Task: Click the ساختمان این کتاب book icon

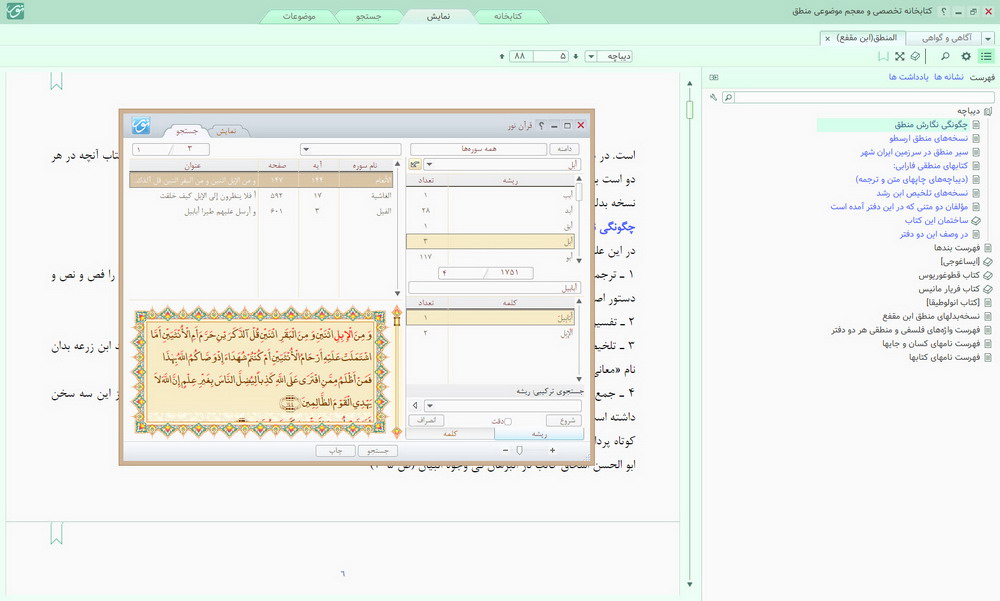Action: coord(976,220)
